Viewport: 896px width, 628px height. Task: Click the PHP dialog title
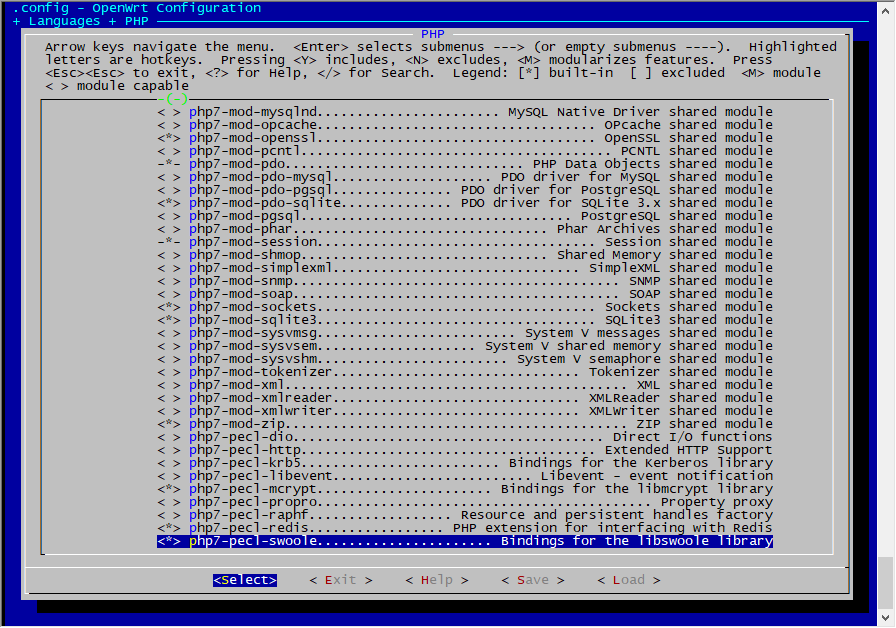pos(433,34)
